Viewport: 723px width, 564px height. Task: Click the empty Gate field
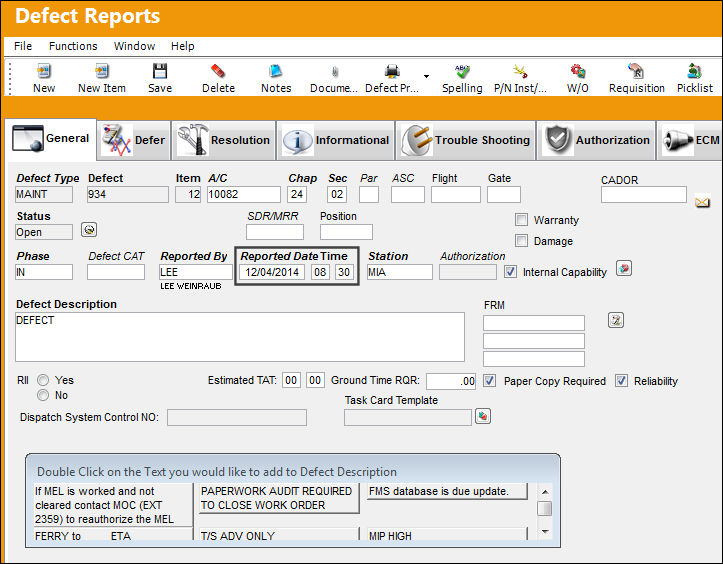click(504, 194)
